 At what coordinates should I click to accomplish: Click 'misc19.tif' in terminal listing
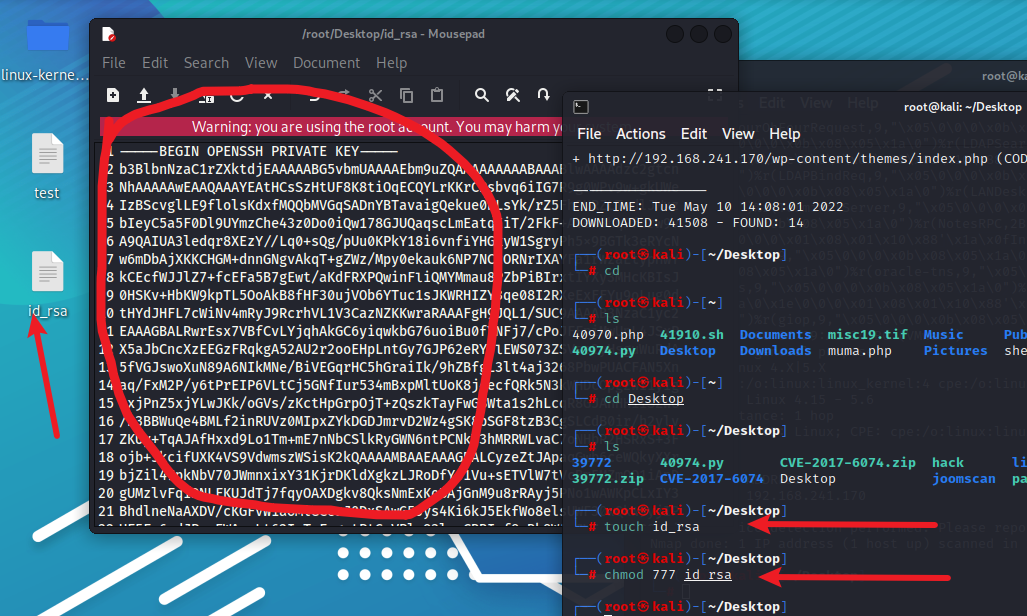coord(867,334)
